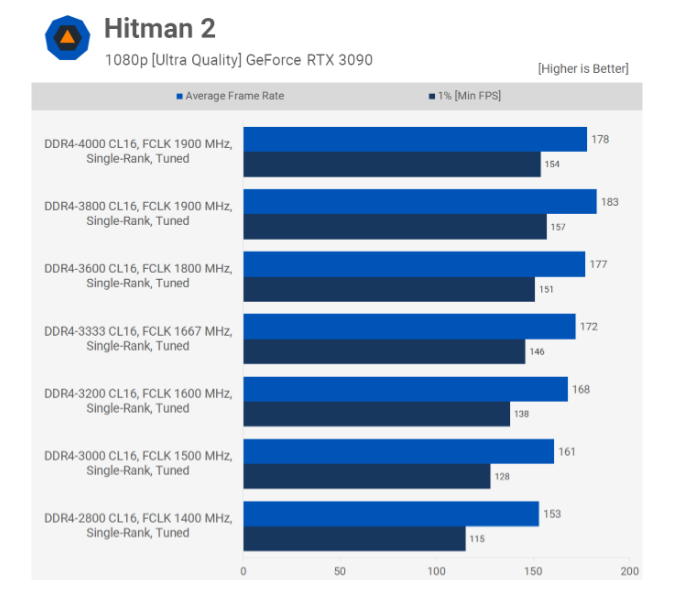This screenshot has width=675, height=589.
Task: Click the value label '157'
Action: point(558,227)
